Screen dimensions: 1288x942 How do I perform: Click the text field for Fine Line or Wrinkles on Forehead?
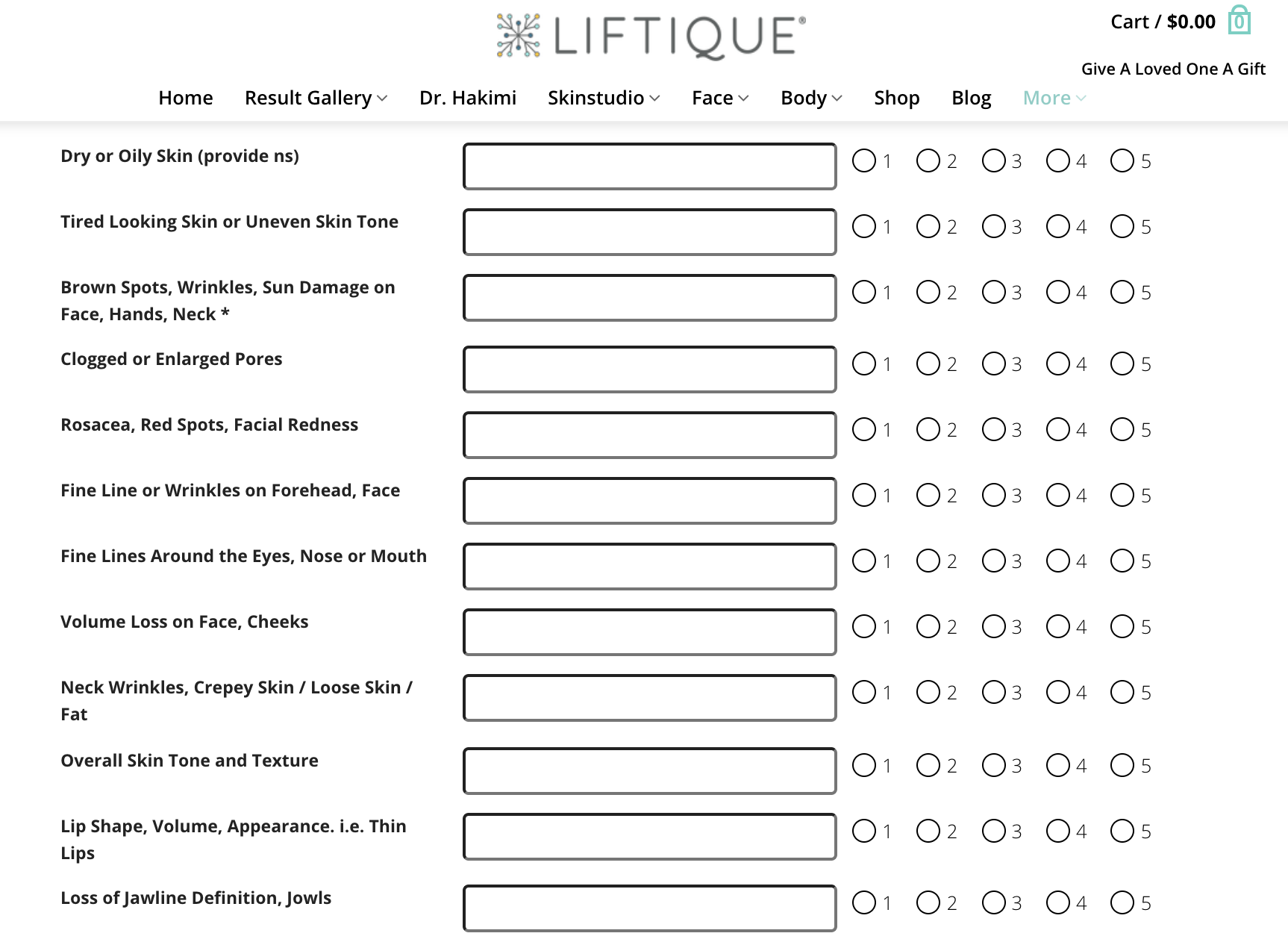(649, 501)
